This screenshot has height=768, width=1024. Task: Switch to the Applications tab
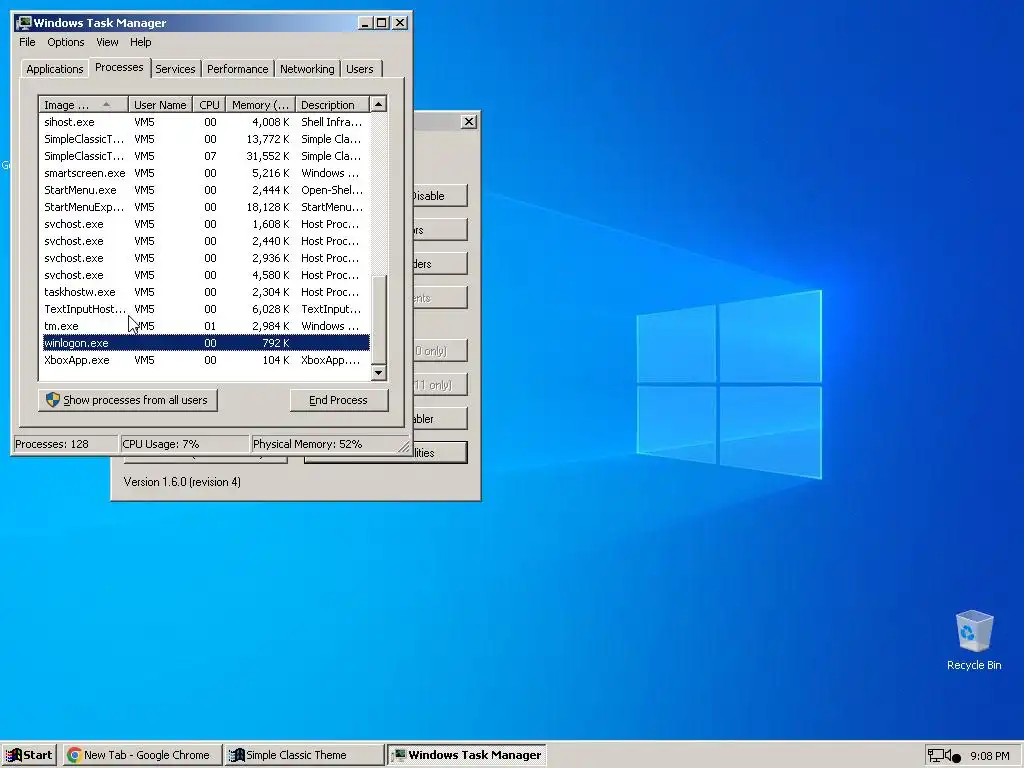55,69
